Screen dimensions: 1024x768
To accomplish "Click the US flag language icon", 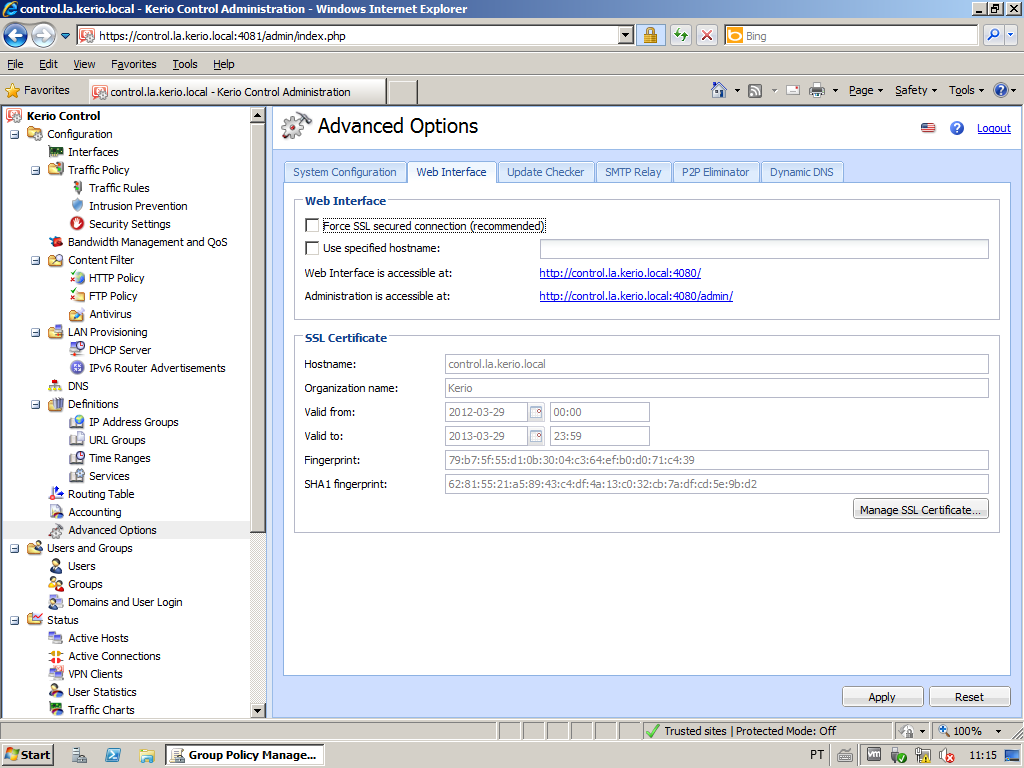I will (x=928, y=128).
